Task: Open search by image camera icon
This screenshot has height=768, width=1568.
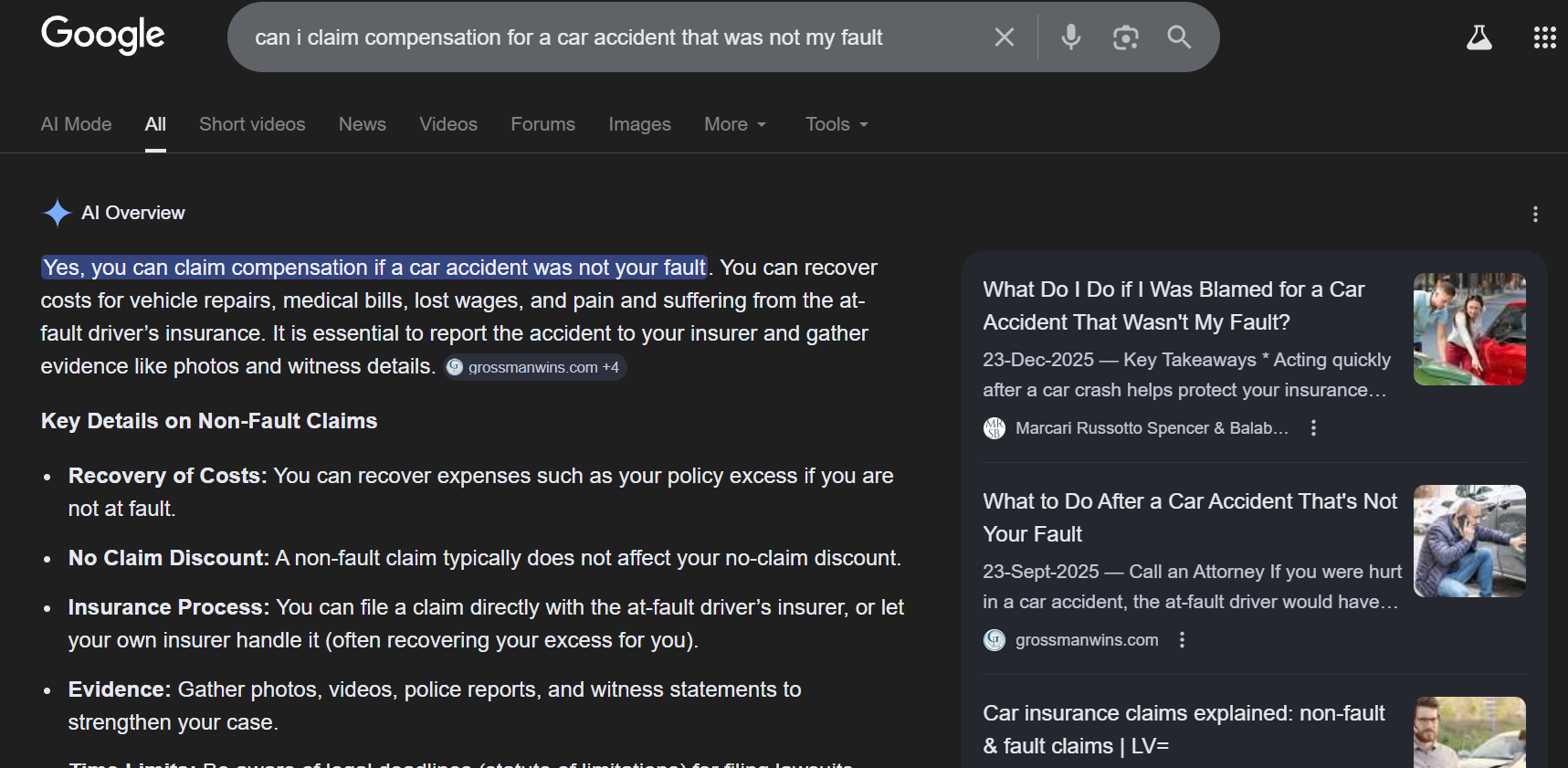Action: [1125, 37]
